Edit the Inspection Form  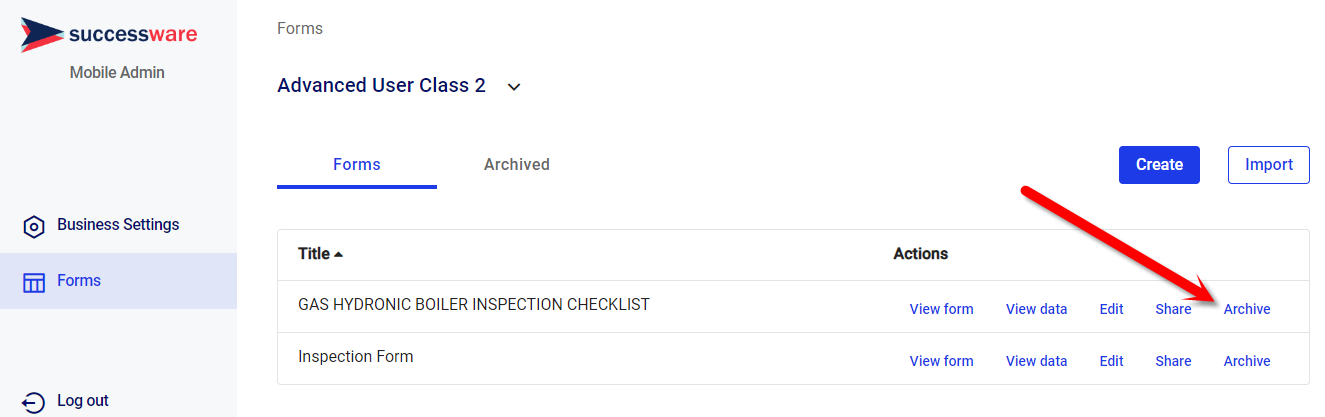click(x=1111, y=361)
